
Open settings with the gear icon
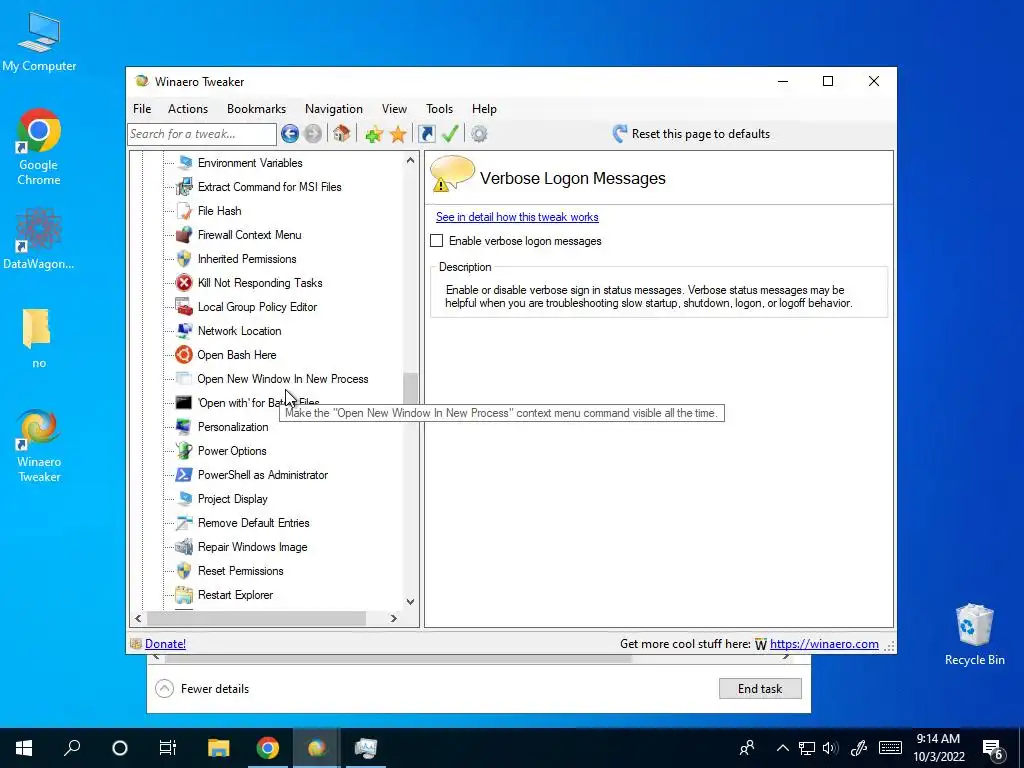[479, 134]
